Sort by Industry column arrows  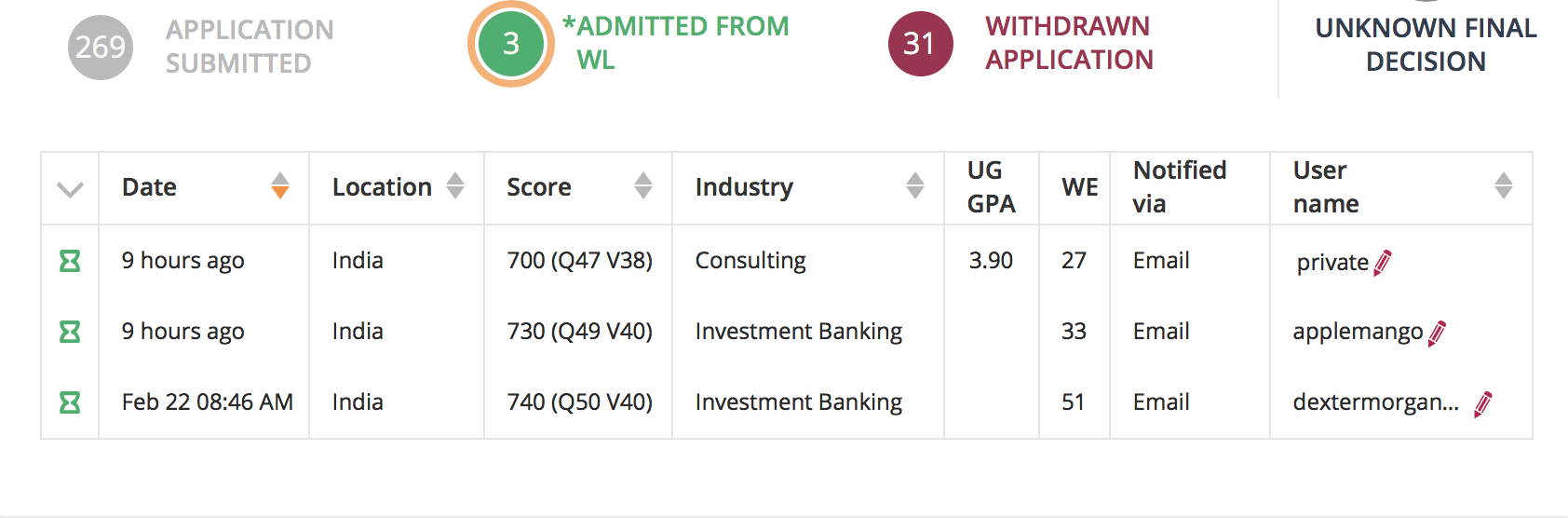coord(915,186)
